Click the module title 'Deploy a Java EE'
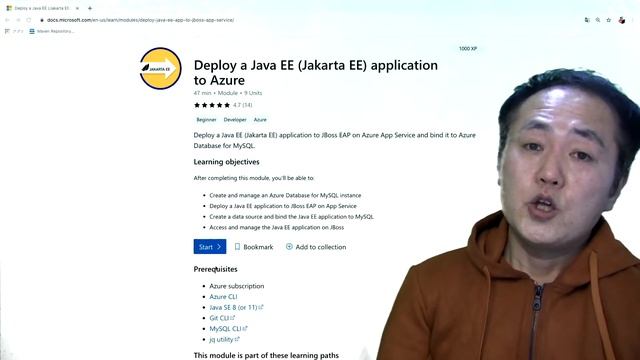The image size is (640, 360). [316, 72]
